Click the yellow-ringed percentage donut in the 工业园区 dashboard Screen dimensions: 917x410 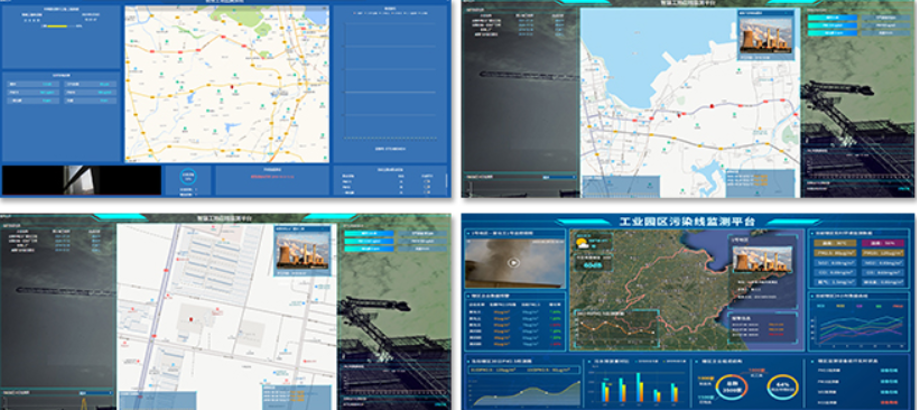784,387
